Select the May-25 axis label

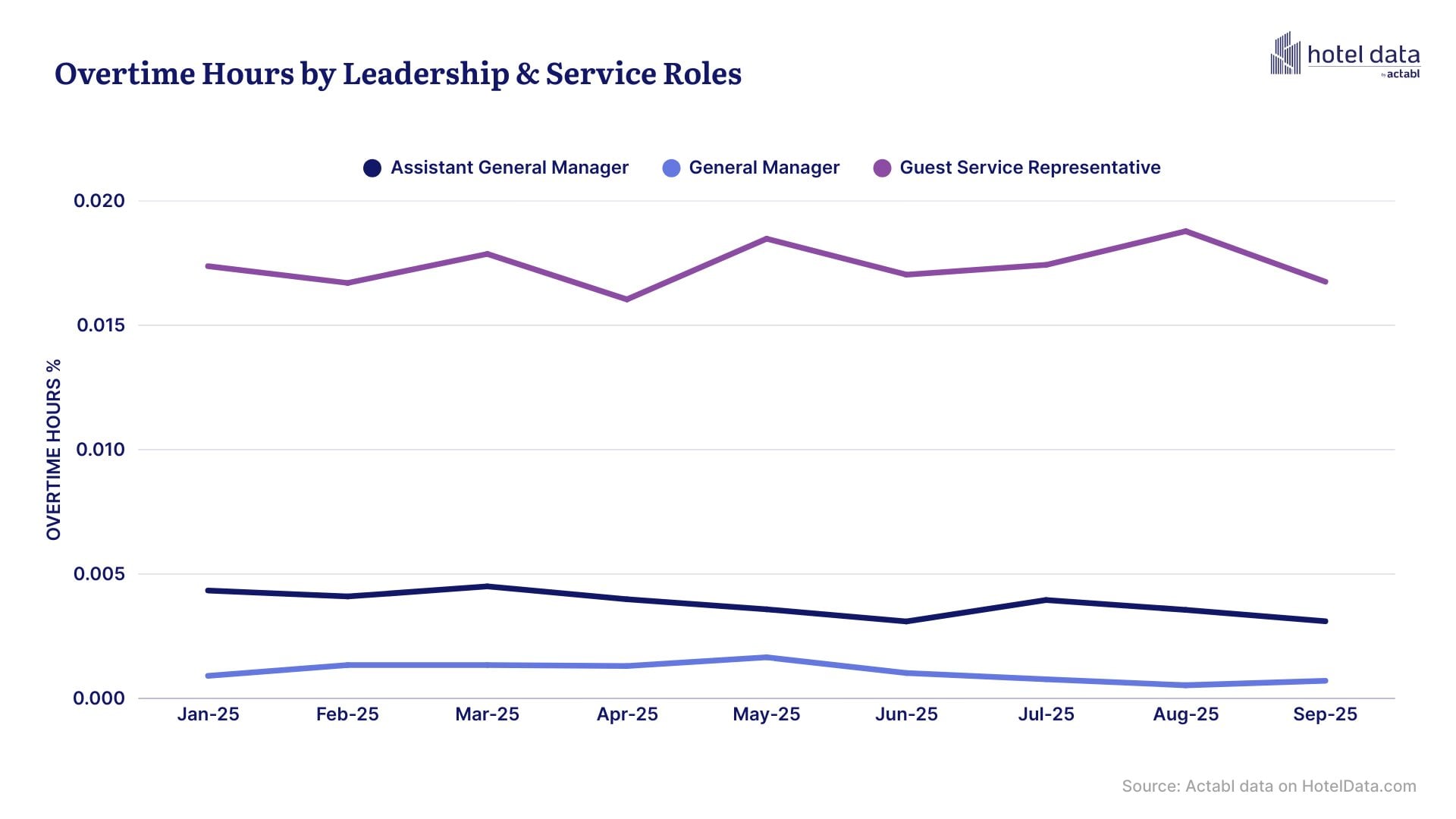(x=766, y=714)
